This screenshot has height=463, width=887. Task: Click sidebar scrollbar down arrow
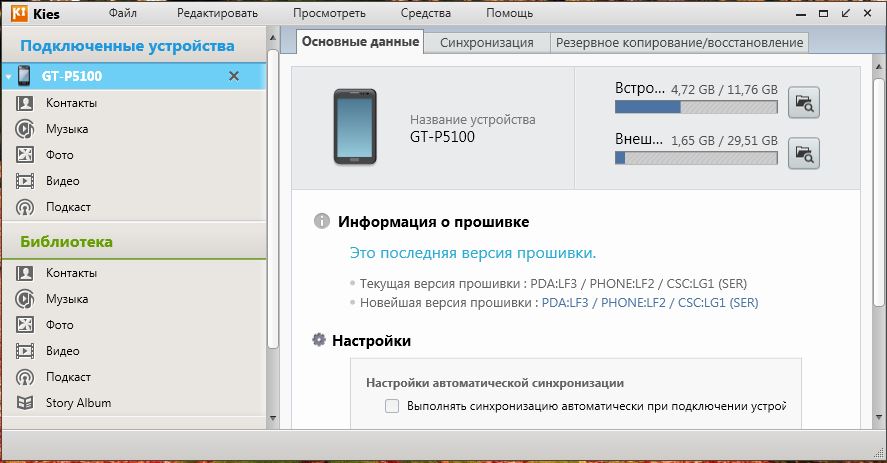pos(273,418)
